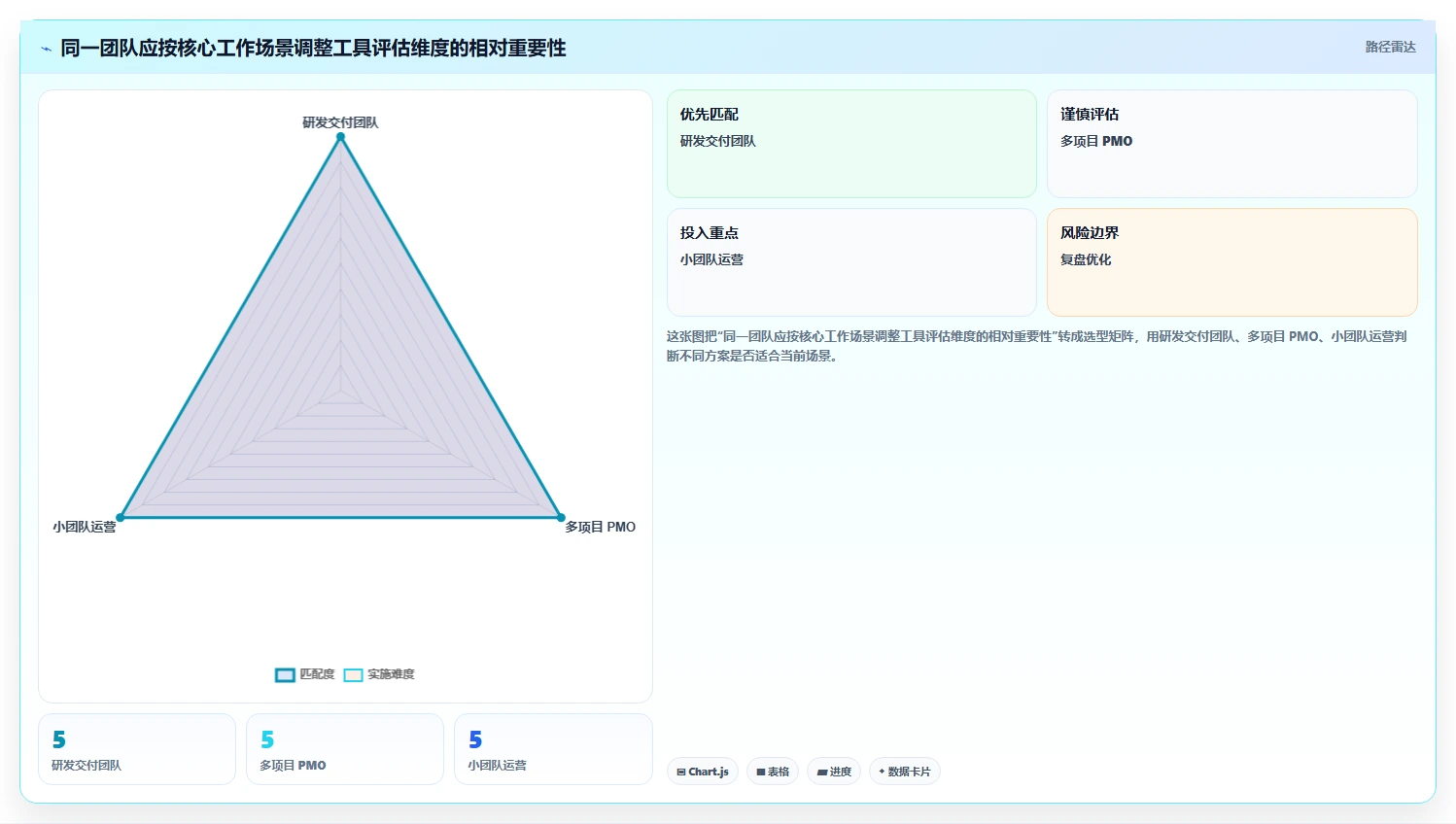This screenshot has width=1456, height=824.
Task: Click the icon in the 进度 tag
Action: coord(822,772)
